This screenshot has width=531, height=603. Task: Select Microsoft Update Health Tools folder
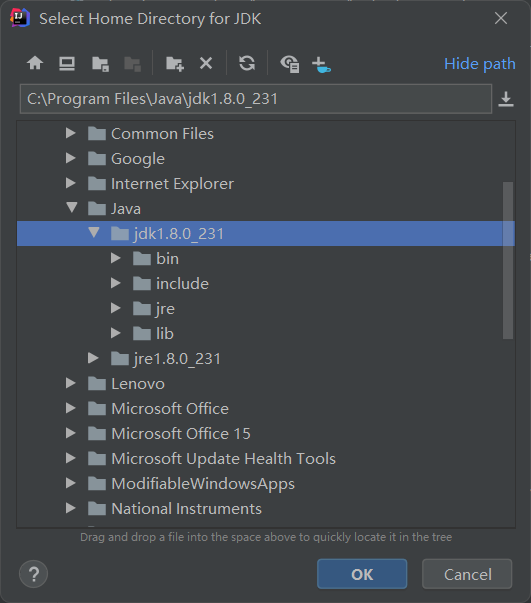223,459
